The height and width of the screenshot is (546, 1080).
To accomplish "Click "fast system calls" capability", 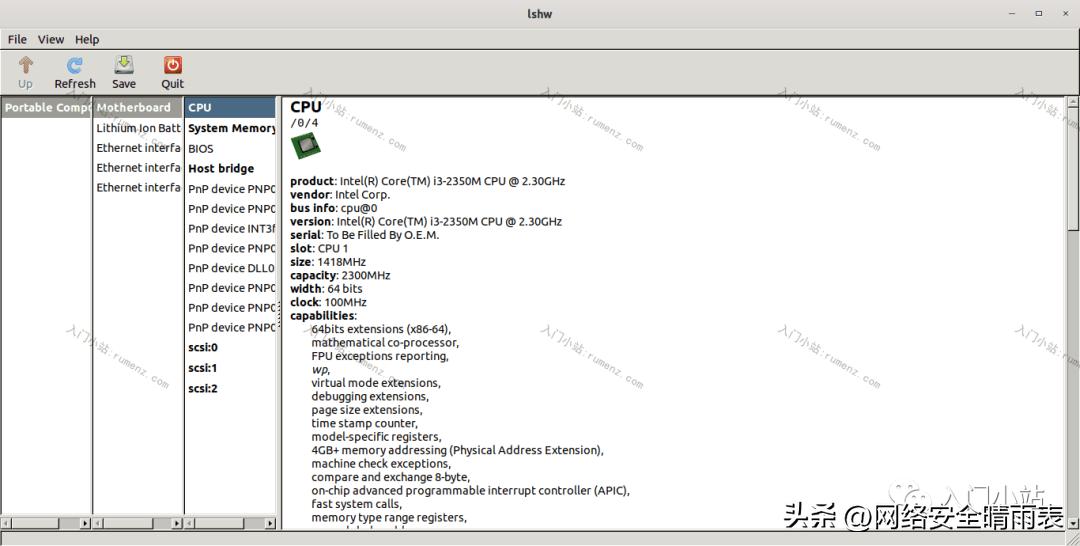I will pyautogui.click(x=357, y=504).
